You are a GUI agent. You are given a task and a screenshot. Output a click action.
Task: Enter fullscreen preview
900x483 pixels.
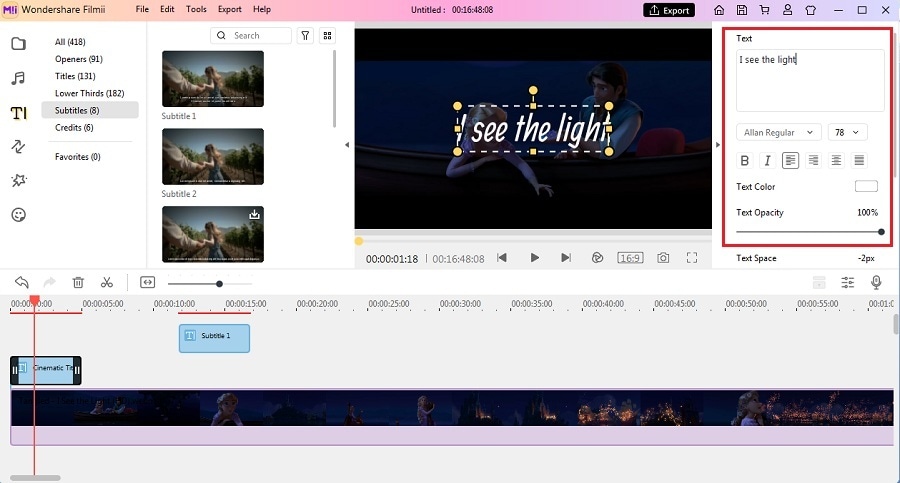[x=692, y=258]
